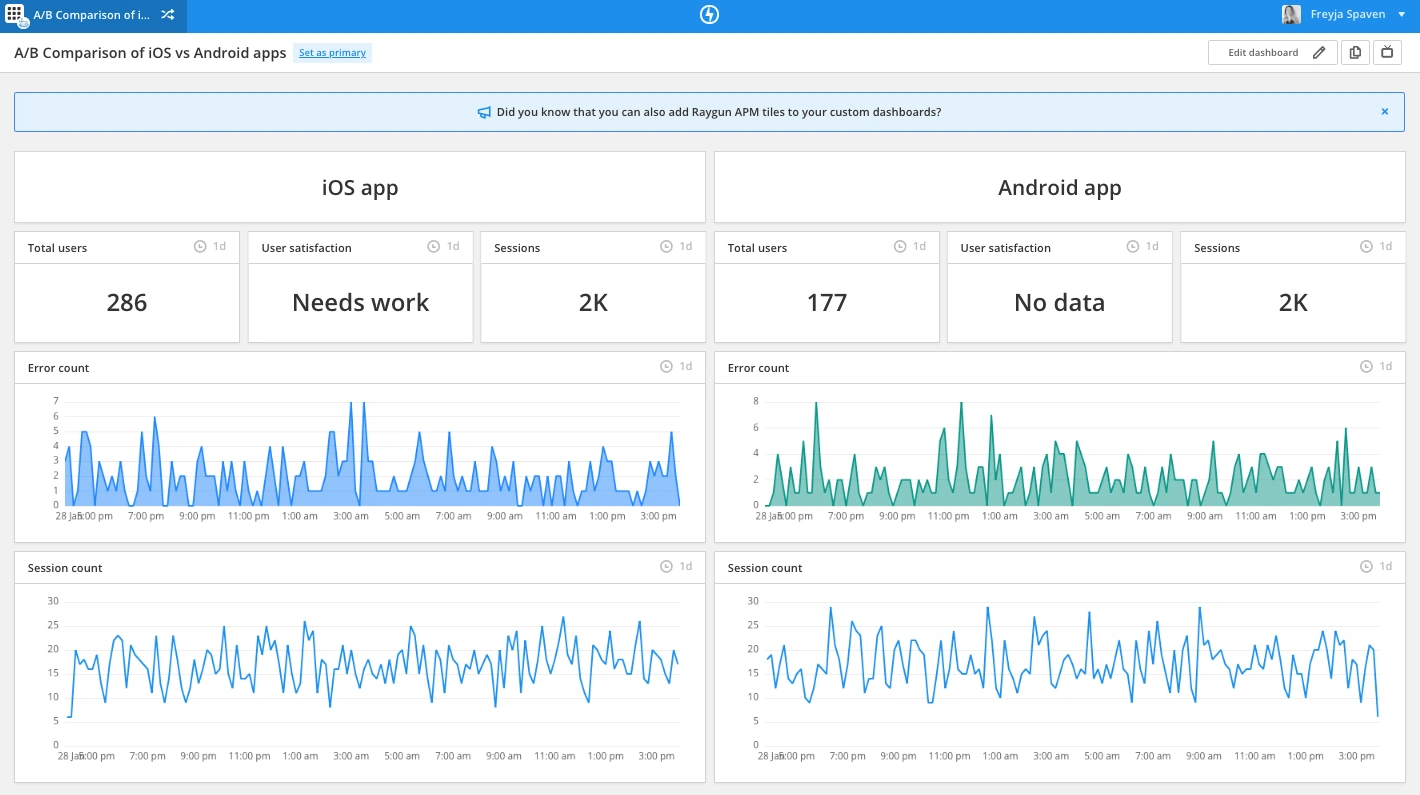Click the A/B Comparison dashboard title
This screenshot has width=1420, height=795.
(150, 53)
